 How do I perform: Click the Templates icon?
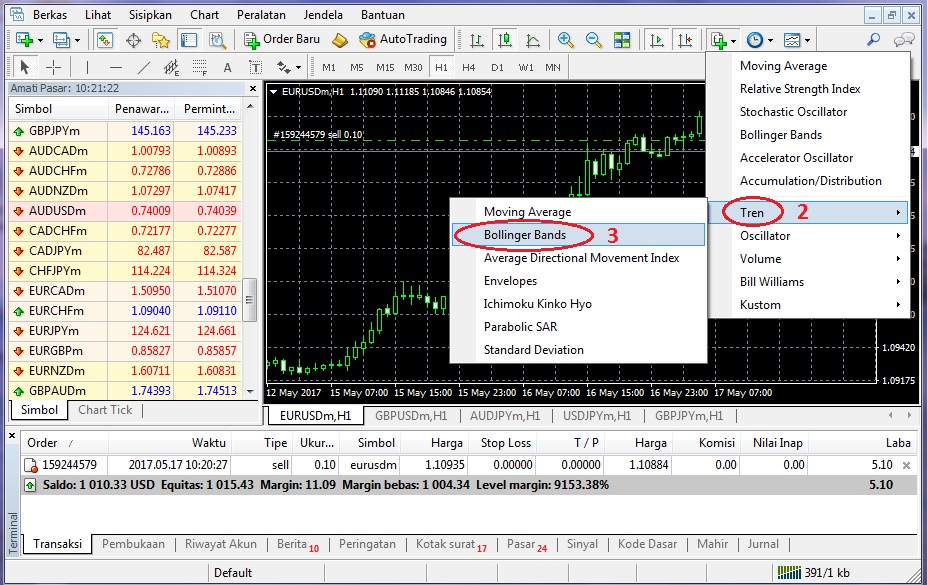click(792, 40)
